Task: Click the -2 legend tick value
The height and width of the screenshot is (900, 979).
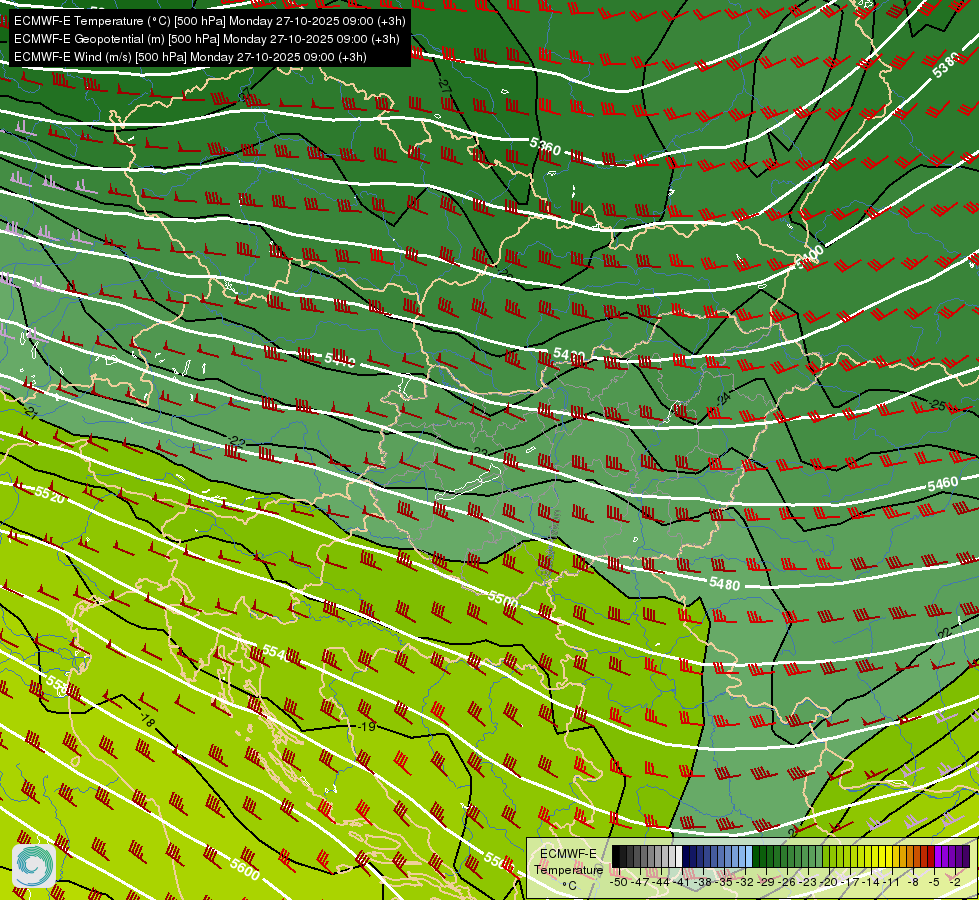Action: (955, 883)
